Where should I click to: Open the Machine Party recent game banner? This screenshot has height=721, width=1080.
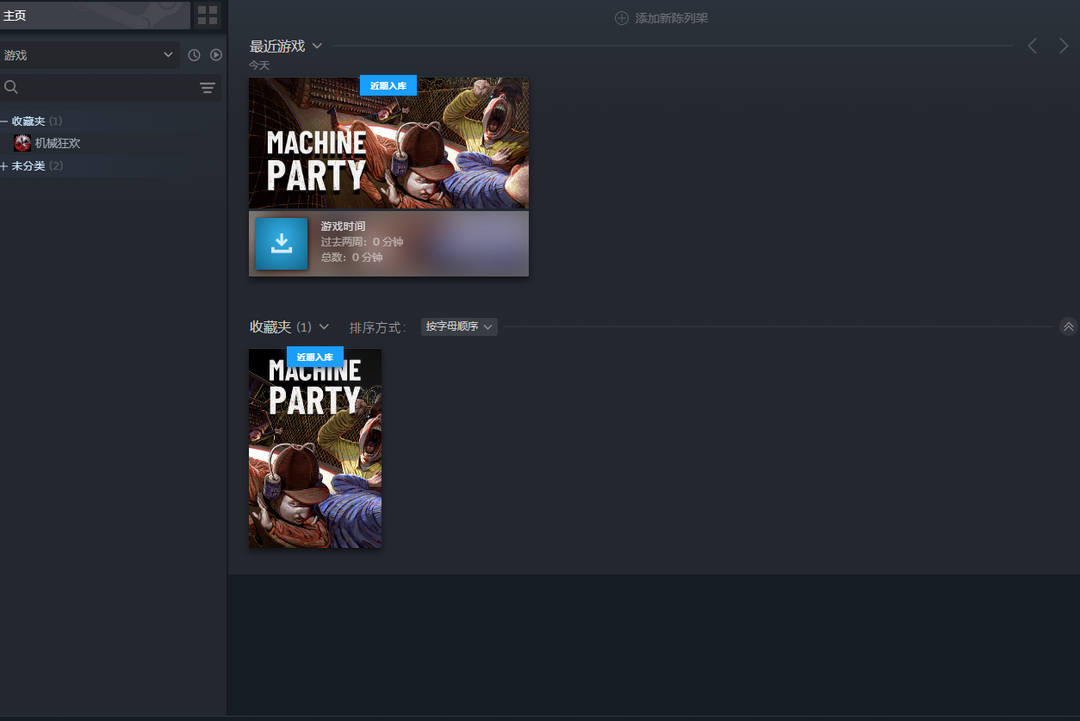click(x=388, y=143)
